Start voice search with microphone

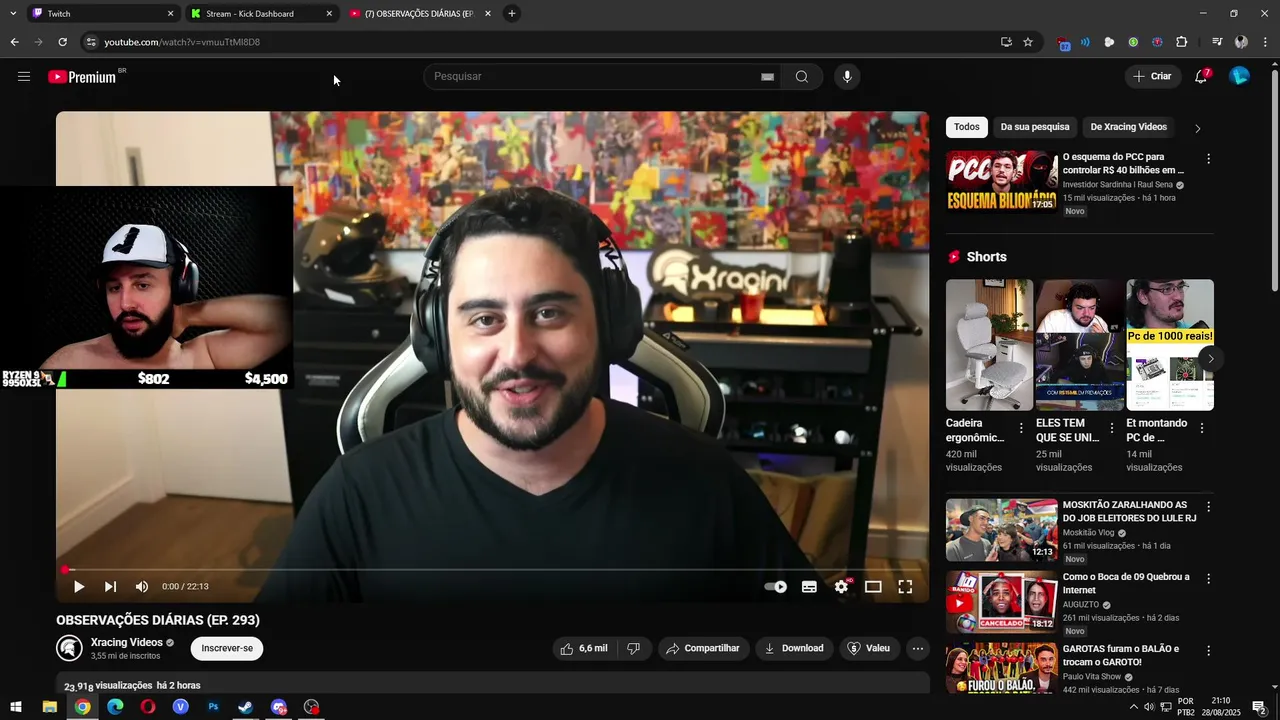click(x=847, y=77)
